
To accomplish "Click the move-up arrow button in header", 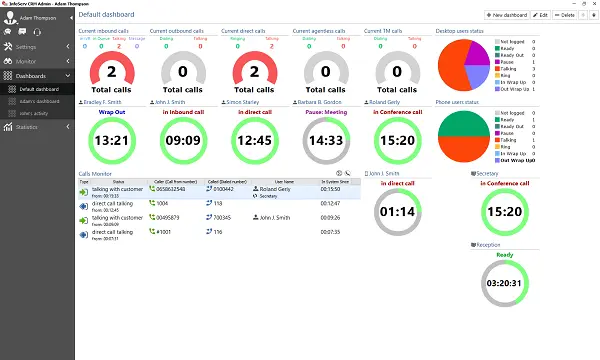I will [583, 15].
